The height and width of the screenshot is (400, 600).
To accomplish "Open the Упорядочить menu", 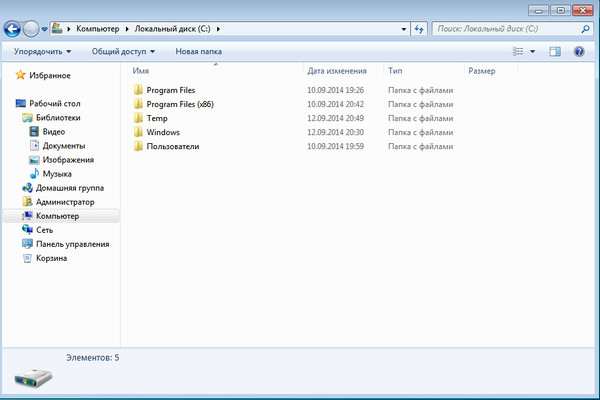I will [x=42, y=51].
